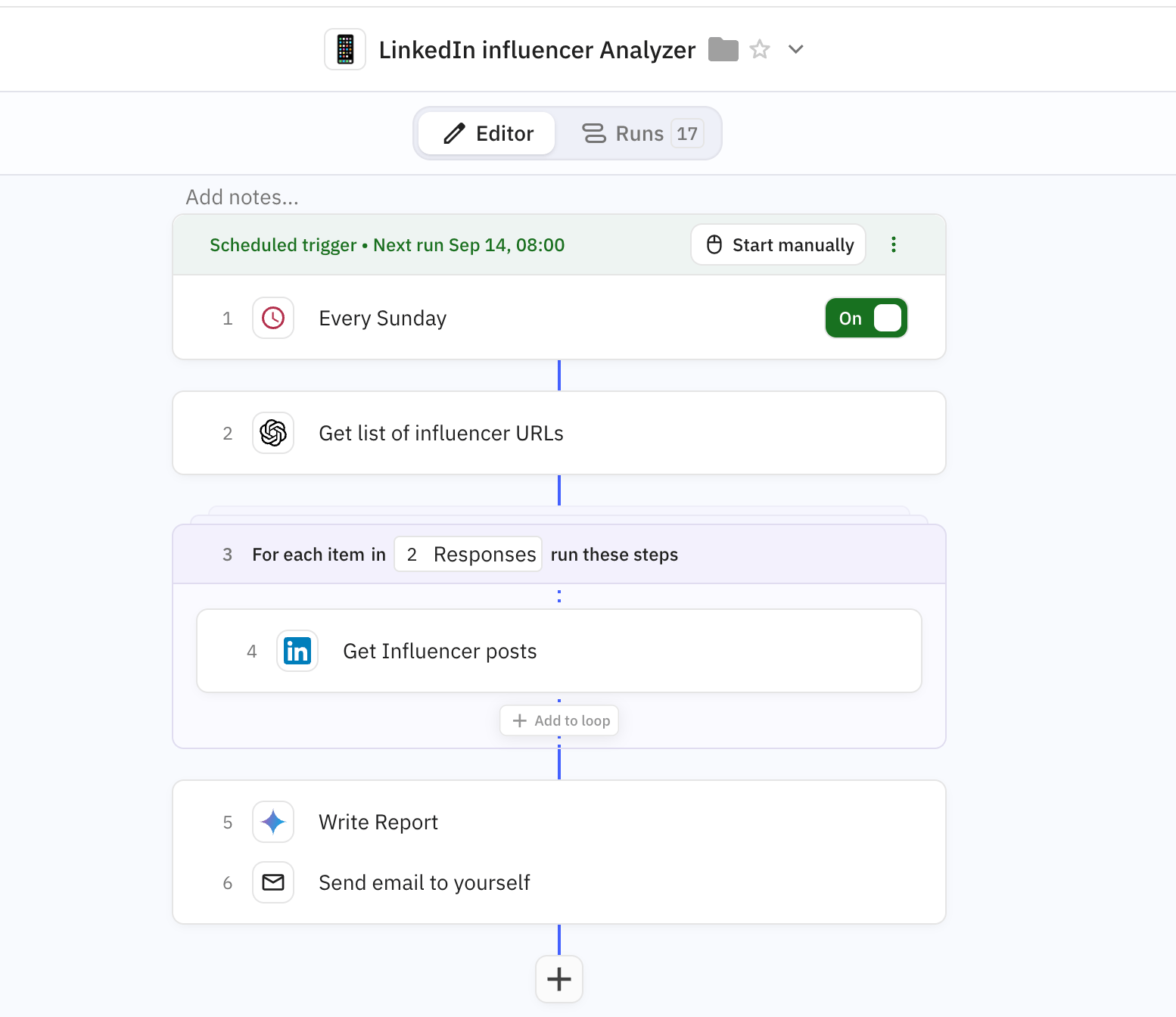Click the OpenAI icon on step 2
The width and height of the screenshot is (1176, 1017).
click(x=273, y=433)
